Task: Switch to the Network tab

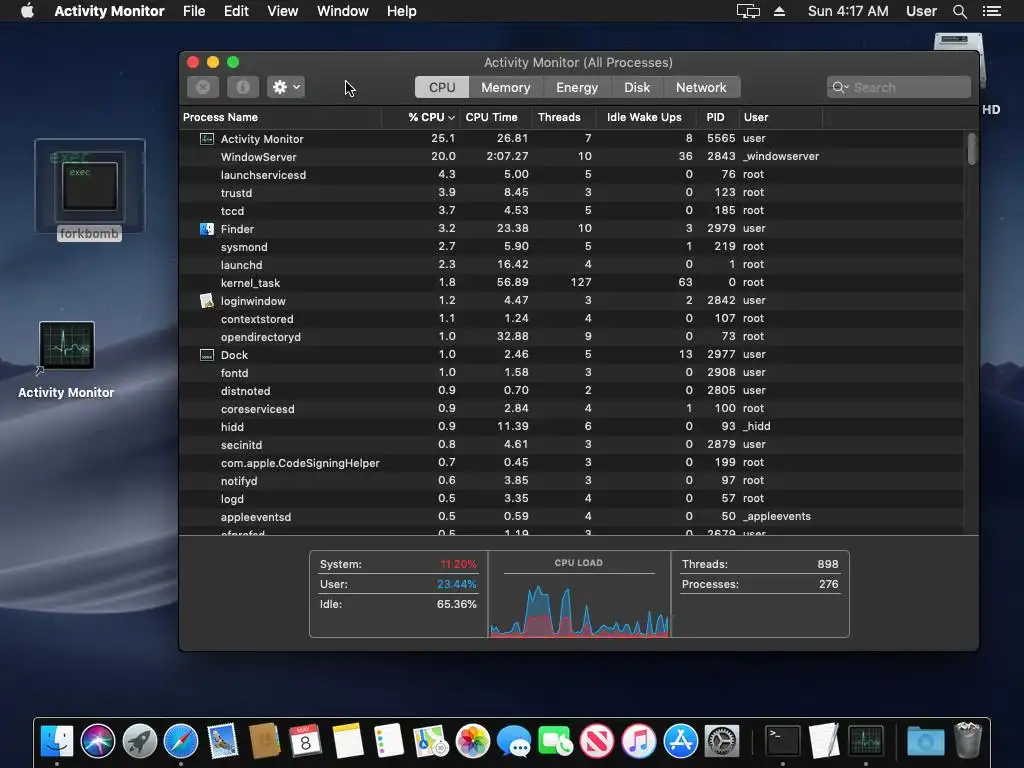Action: pos(701,88)
